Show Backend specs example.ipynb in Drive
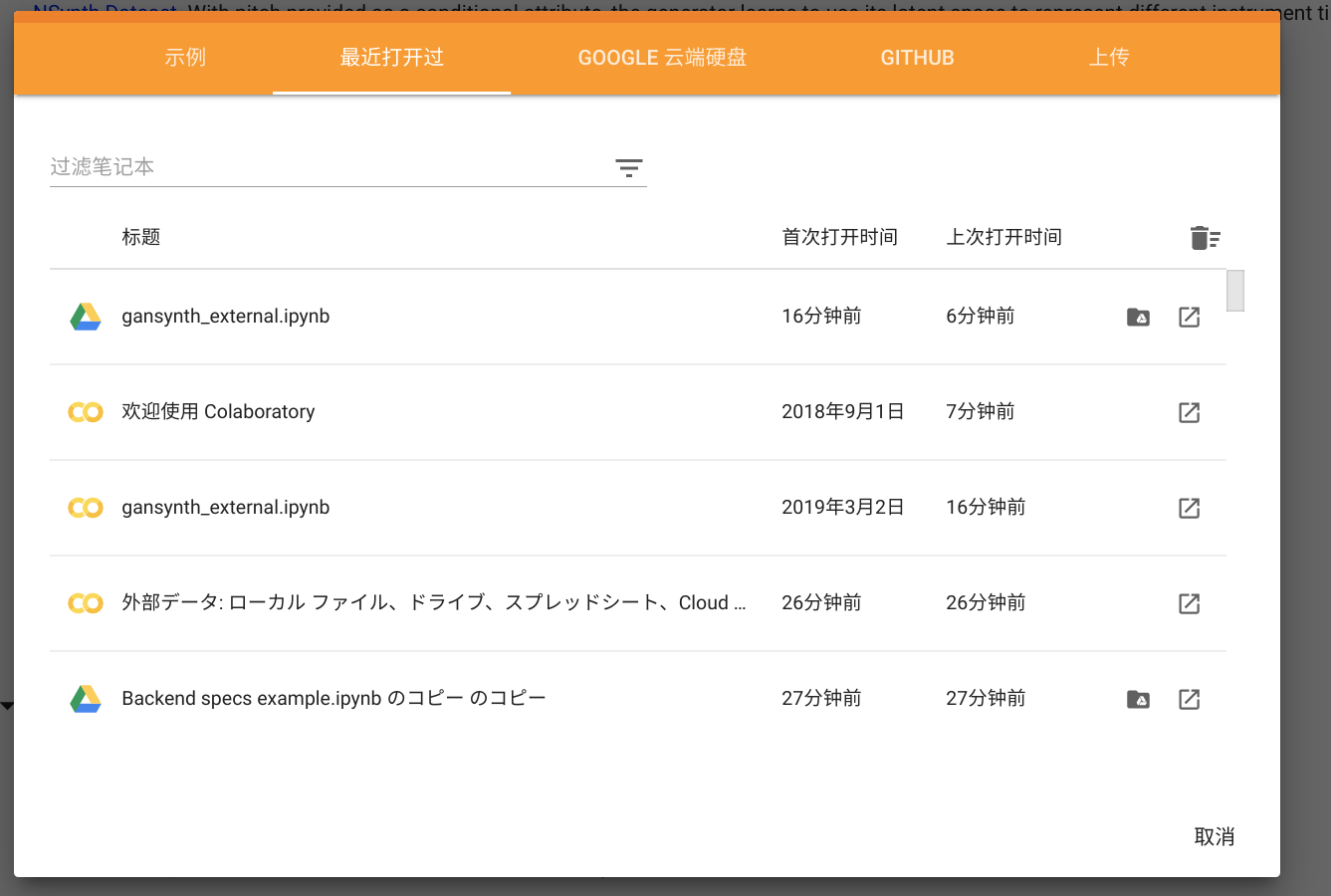Screen dimensions: 1331x896 click(1138, 700)
